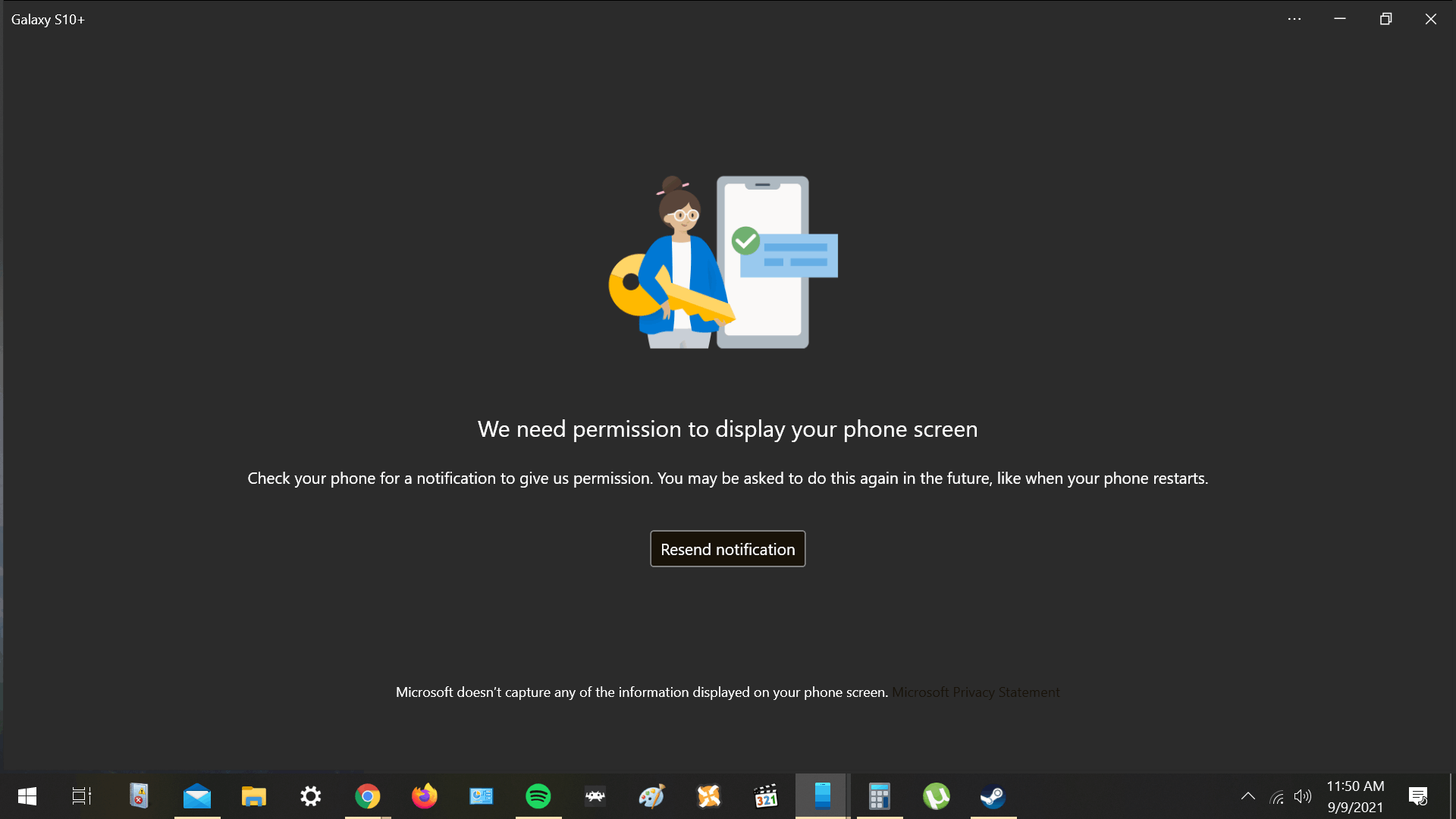Switch to Google Chrome in the taskbar
1456x819 pixels.
point(368,796)
